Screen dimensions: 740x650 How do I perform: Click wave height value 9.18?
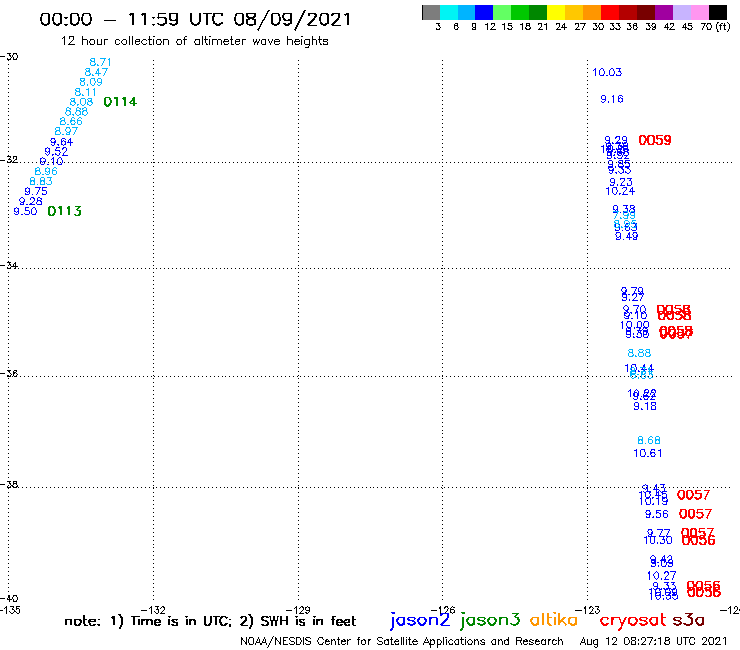tap(645, 406)
